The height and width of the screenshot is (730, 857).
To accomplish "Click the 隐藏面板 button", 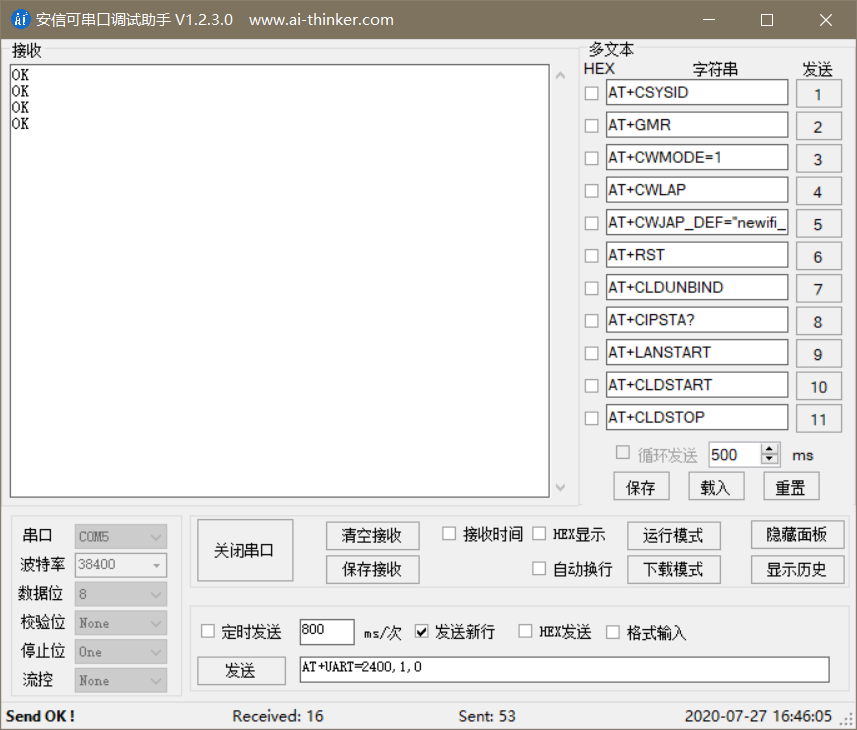I will (797, 534).
